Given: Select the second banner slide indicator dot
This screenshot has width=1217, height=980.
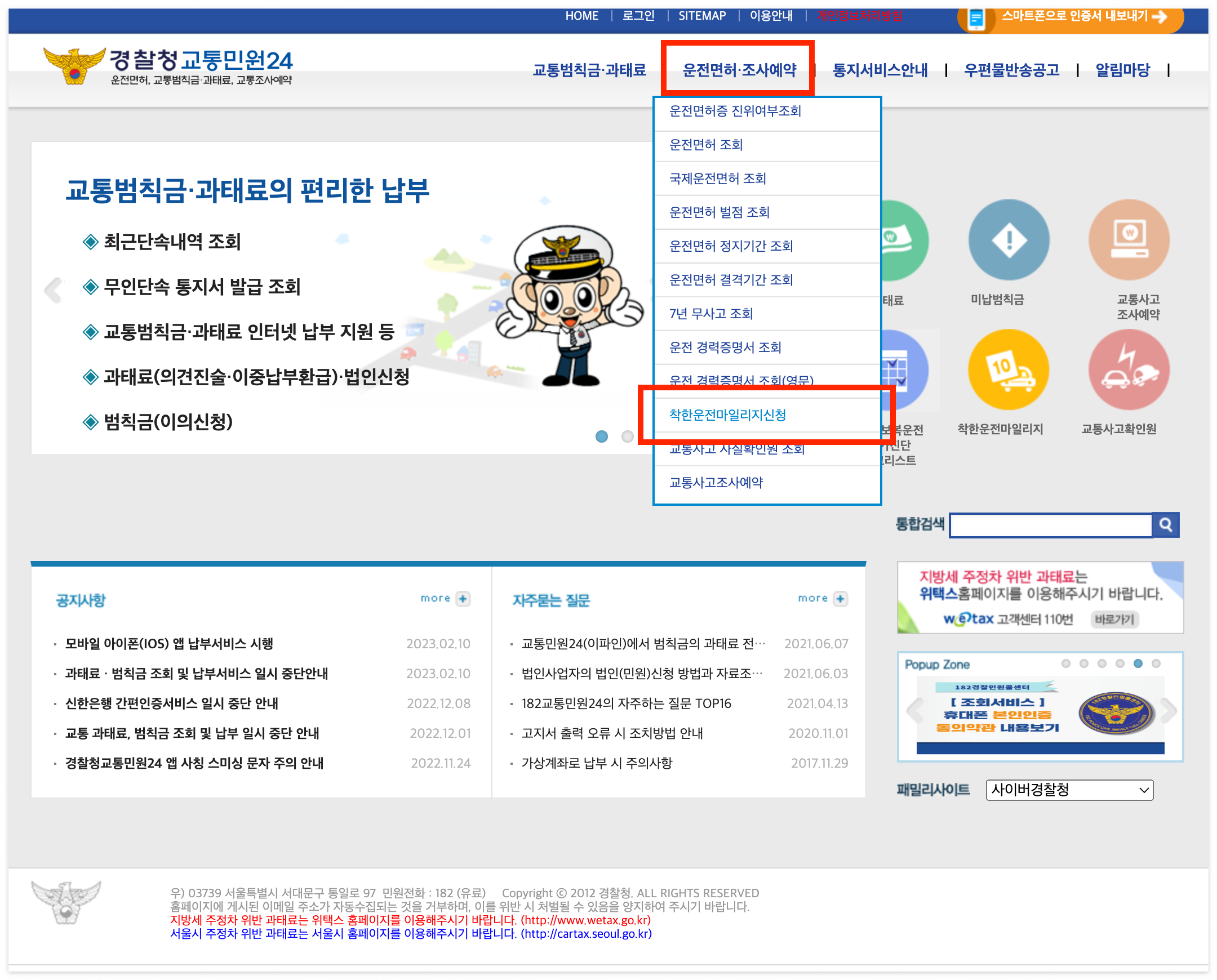Looking at the screenshot, I should pos(628,436).
